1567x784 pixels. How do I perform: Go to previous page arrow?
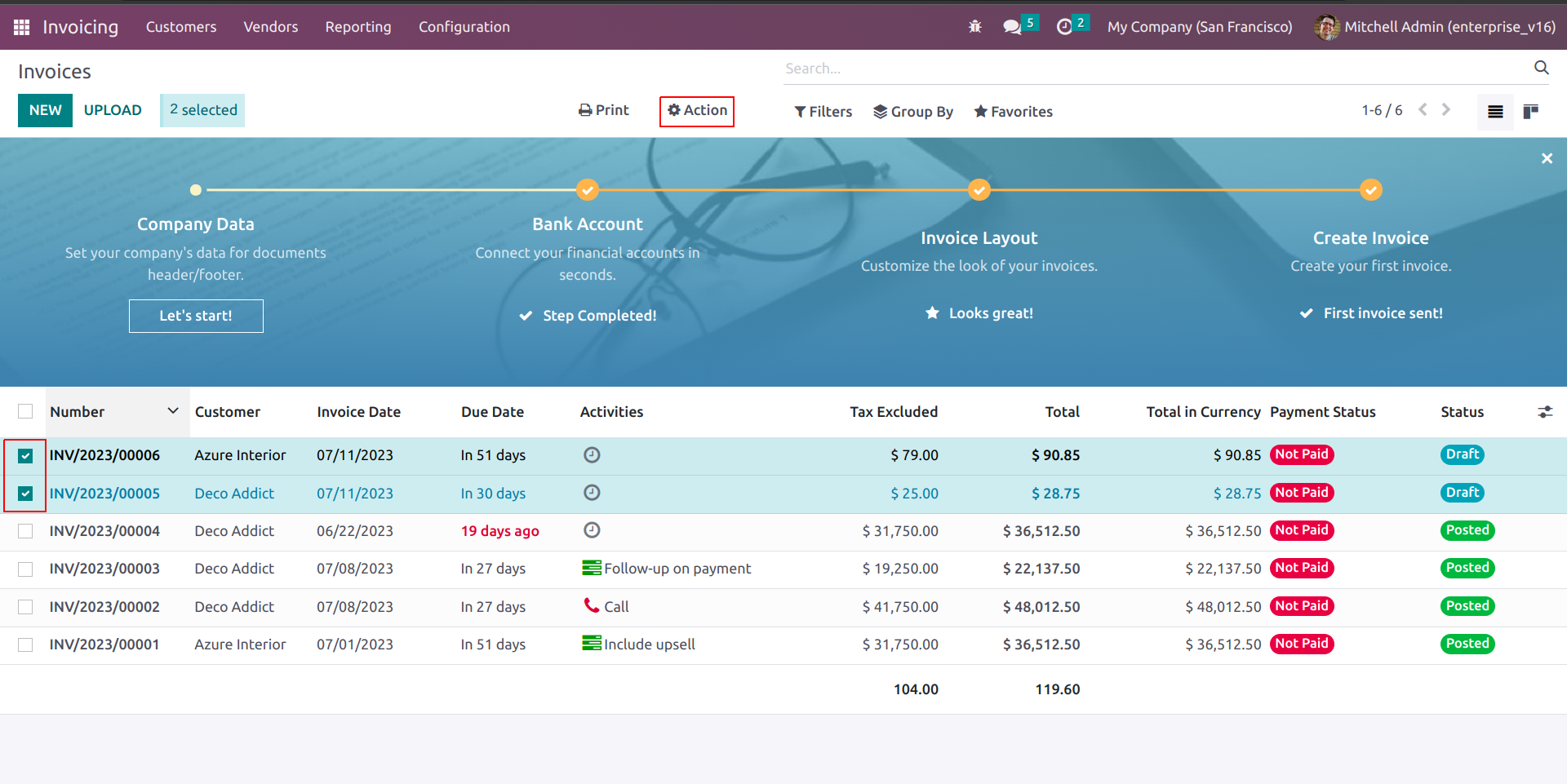(x=1423, y=109)
